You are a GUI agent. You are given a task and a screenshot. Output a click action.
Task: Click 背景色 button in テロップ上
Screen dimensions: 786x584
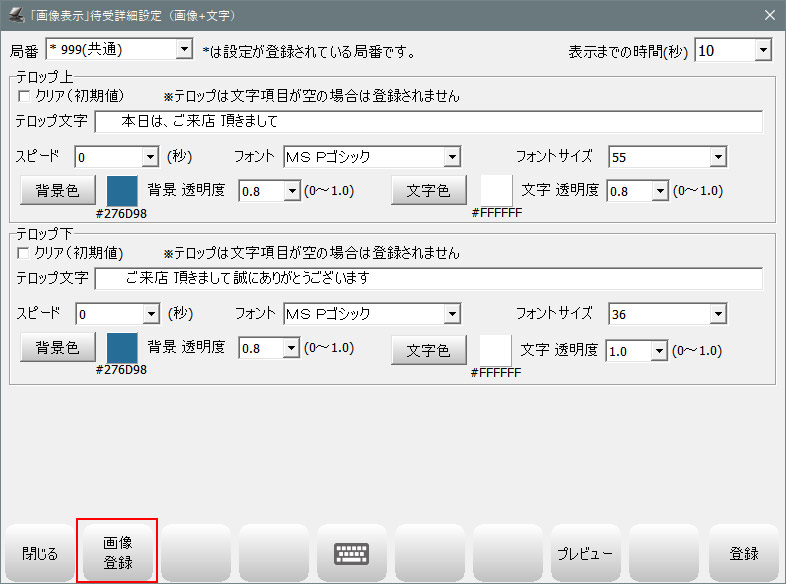click(x=57, y=190)
